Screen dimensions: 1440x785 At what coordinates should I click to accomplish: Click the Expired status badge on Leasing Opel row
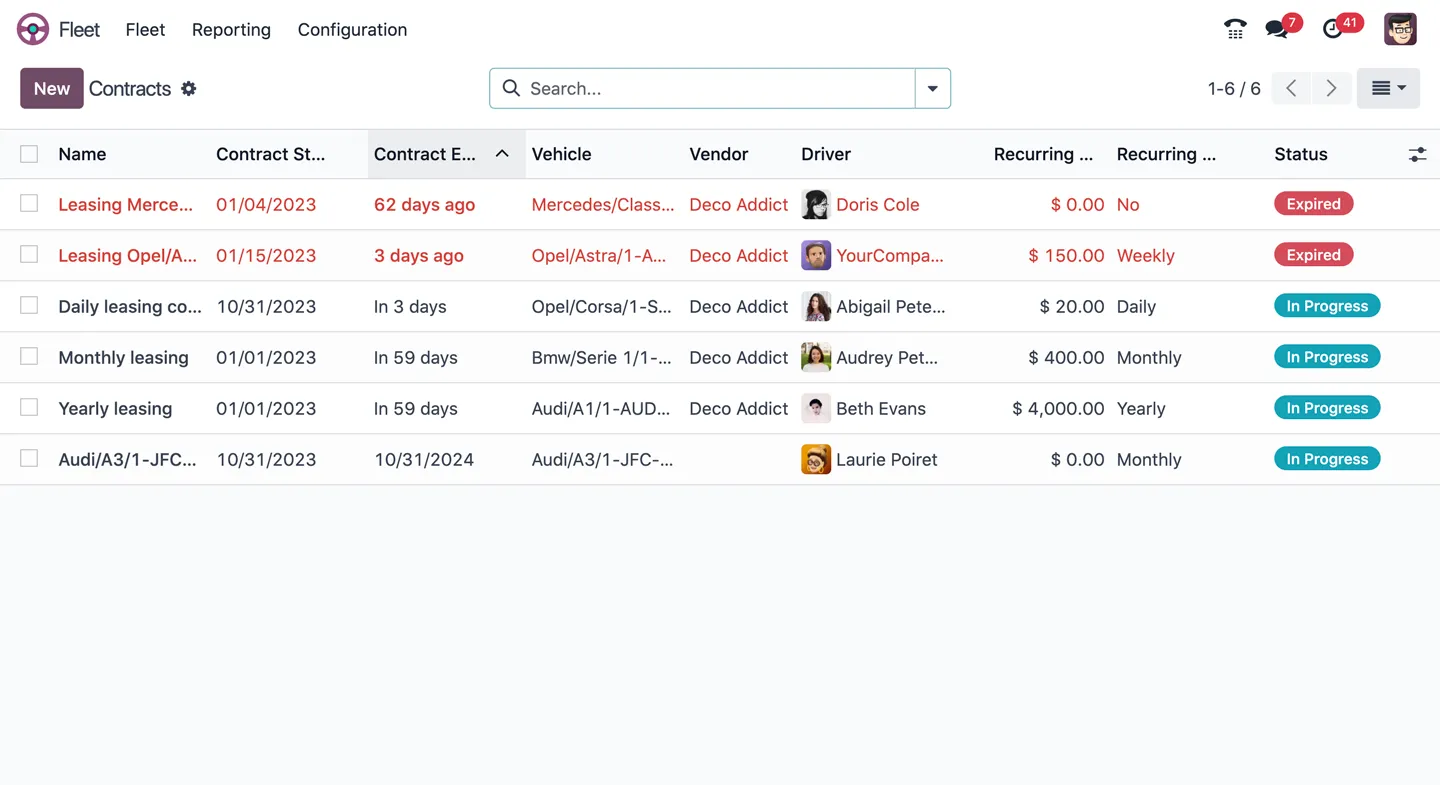[x=1313, y=255]
